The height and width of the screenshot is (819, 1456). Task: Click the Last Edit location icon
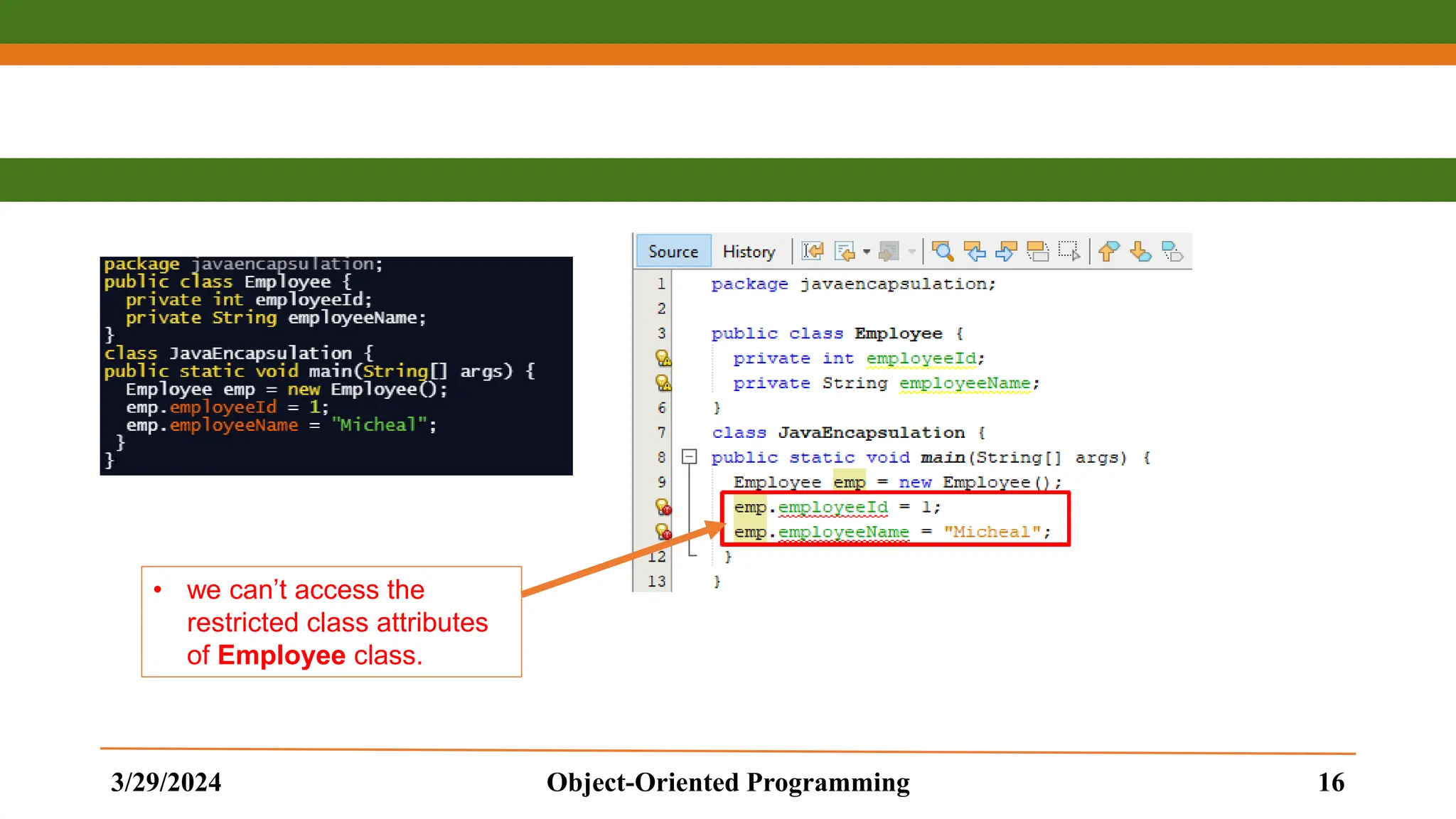(x=813, y=251)
